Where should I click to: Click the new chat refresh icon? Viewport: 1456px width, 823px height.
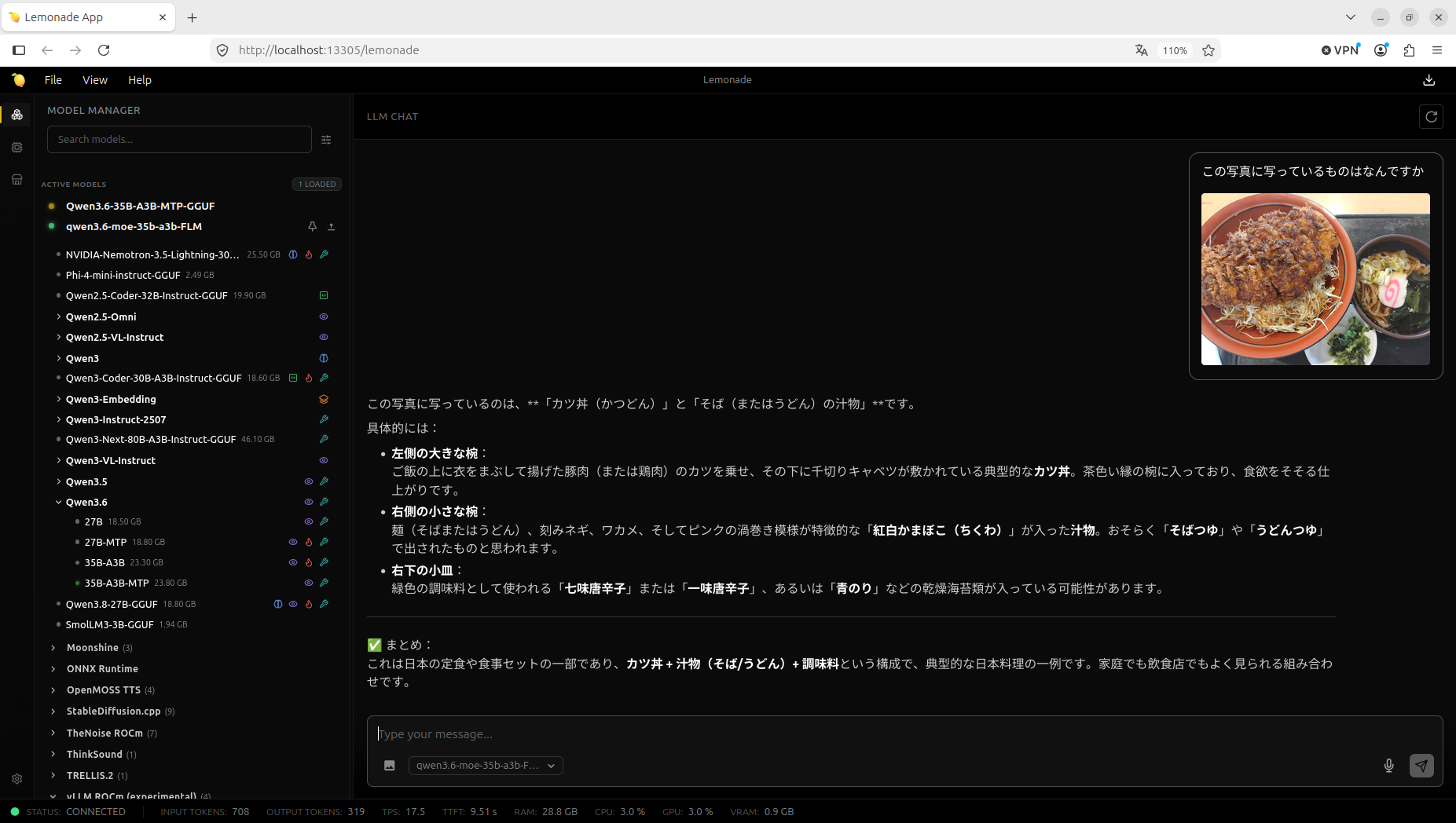coord(1431,117)
